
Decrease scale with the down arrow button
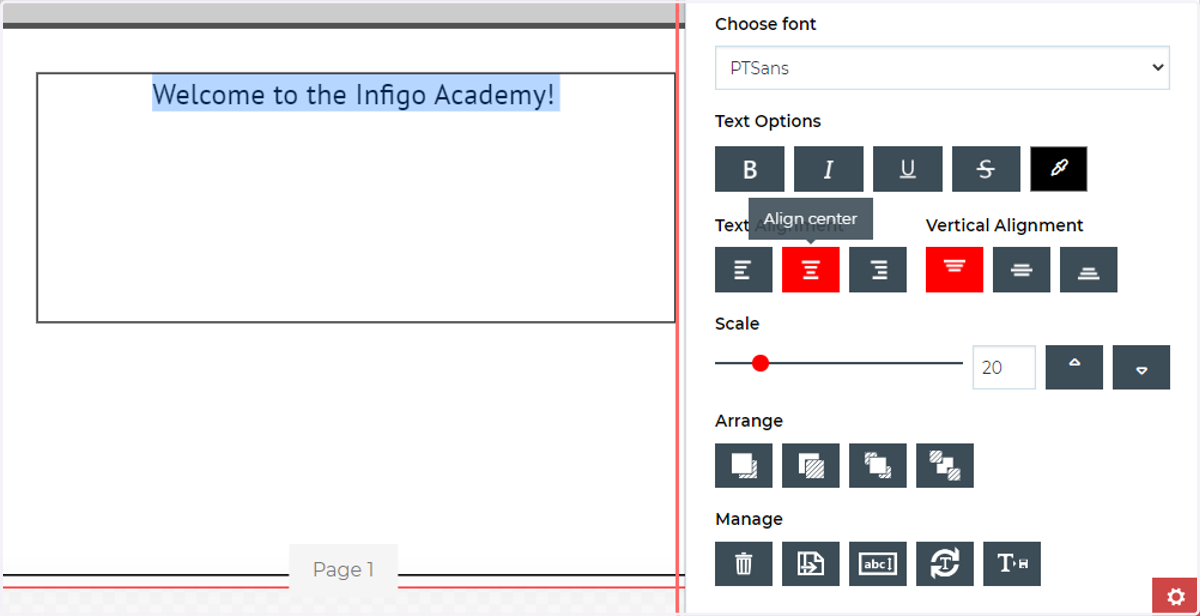(x=1141, y=368)
